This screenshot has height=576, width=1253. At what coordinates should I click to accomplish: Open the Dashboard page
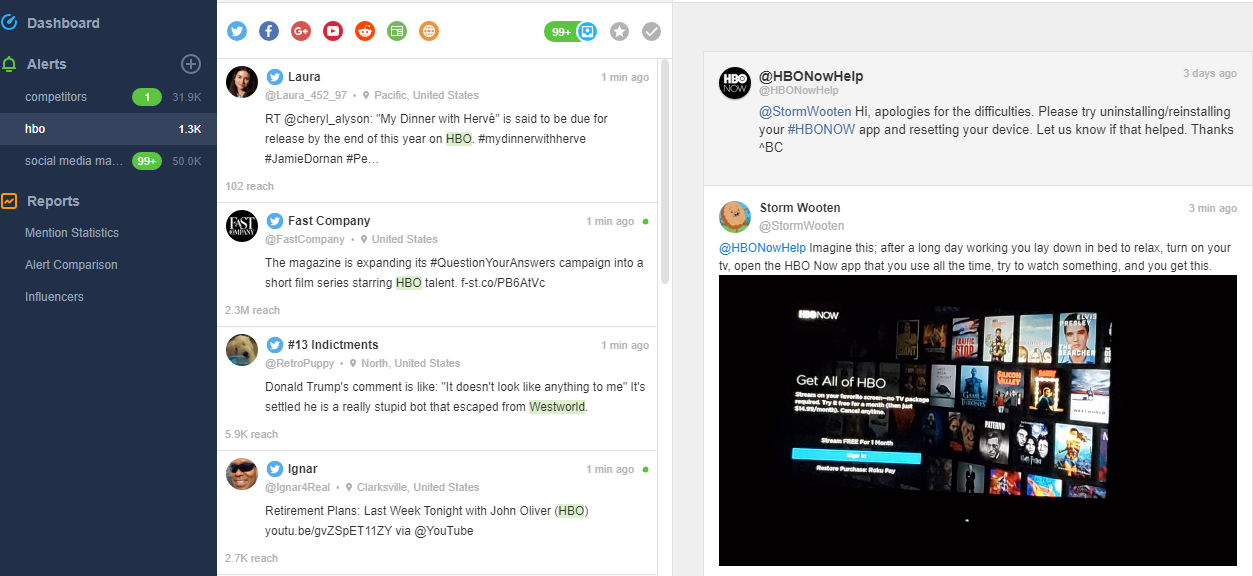(63, 23)
